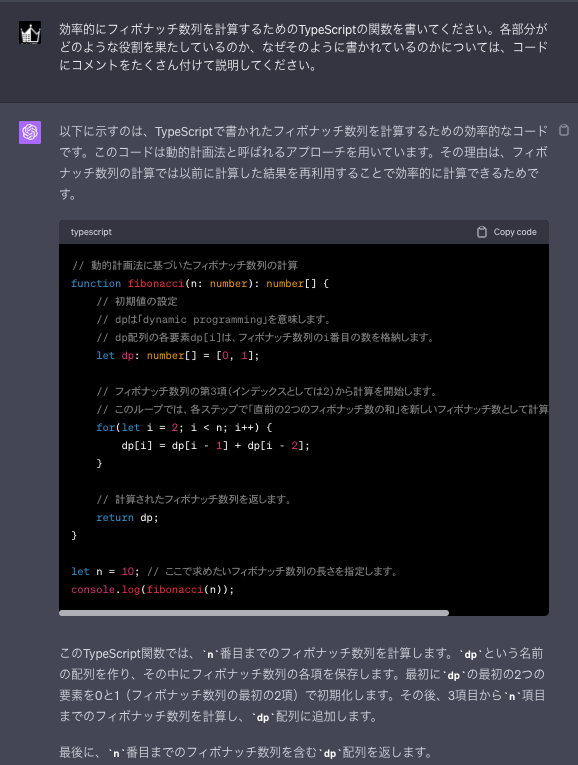This screenshot has height=765, width=578.
Task: Click the 'console.log(fibonacci(n));' line
Action: coord(153,589)
